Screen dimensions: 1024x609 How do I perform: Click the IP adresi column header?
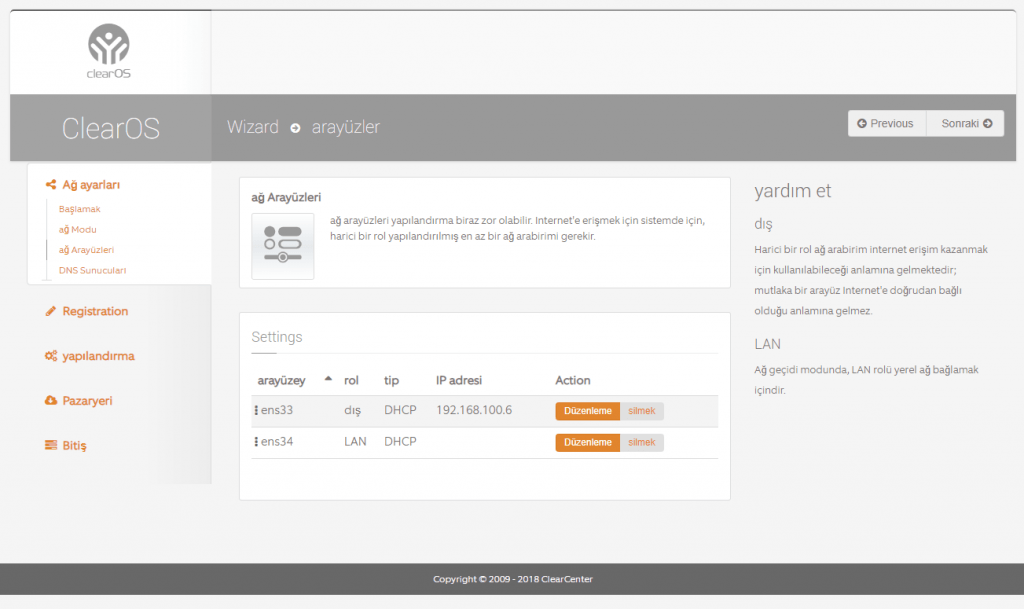459,380
